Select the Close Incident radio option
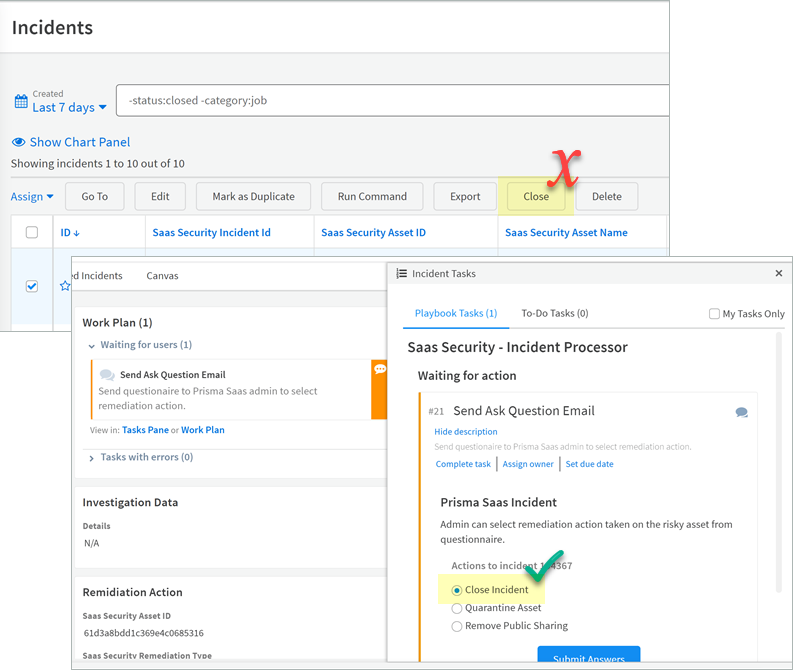Screen dimensions: 793x670 pos(457,590)
